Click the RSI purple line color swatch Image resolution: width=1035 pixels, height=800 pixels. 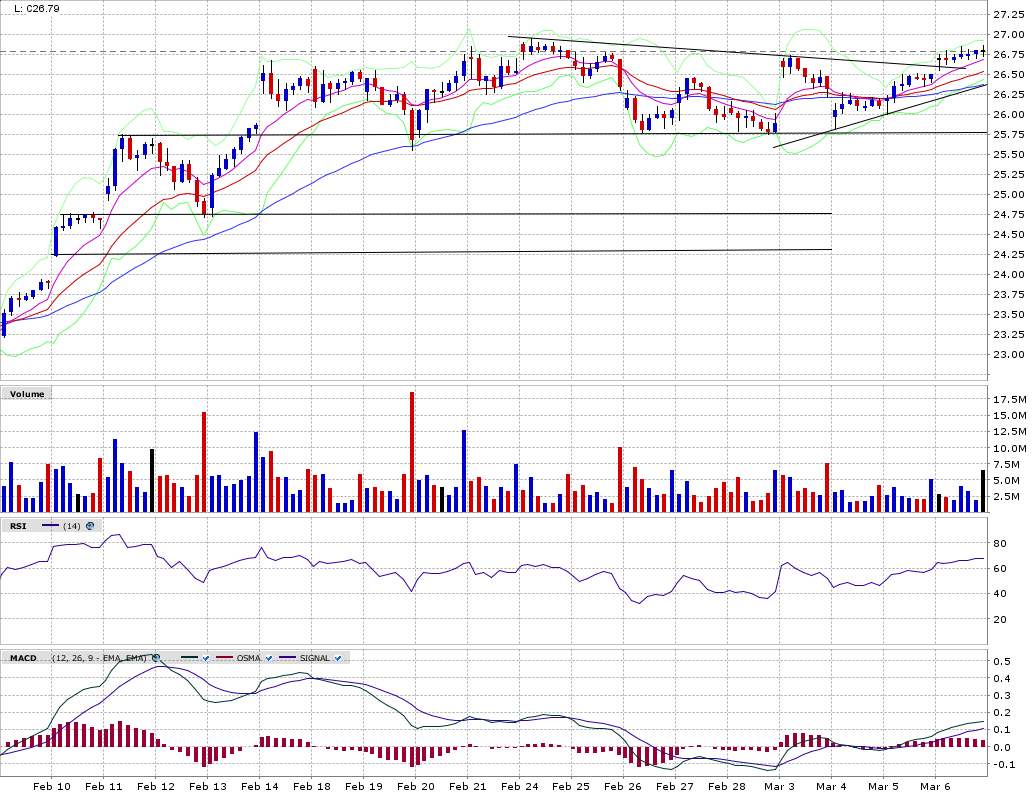[50, 526]
